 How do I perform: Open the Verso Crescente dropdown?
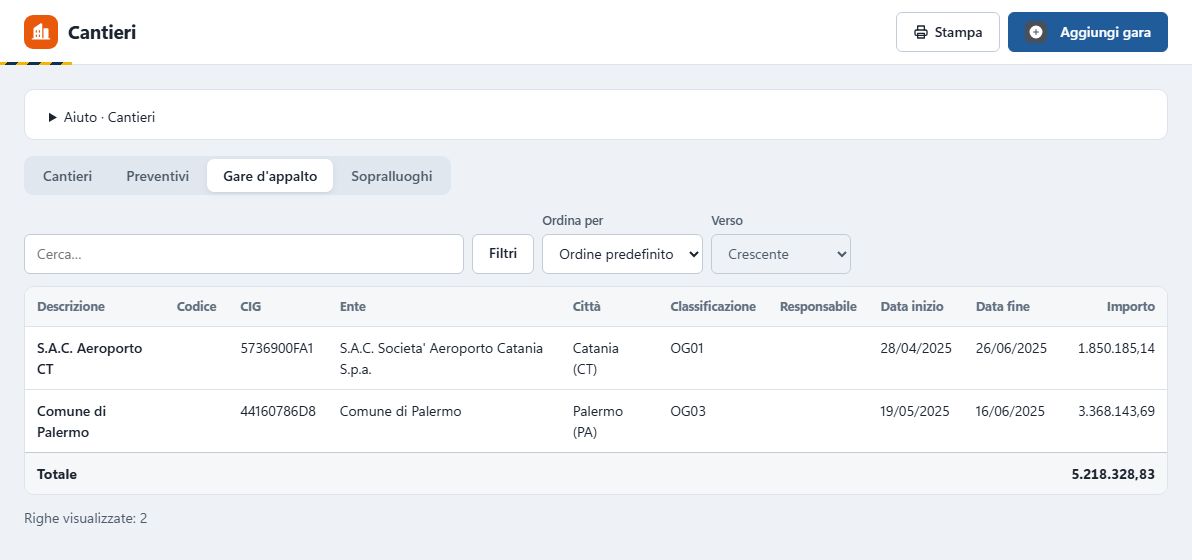pos(781,254)
